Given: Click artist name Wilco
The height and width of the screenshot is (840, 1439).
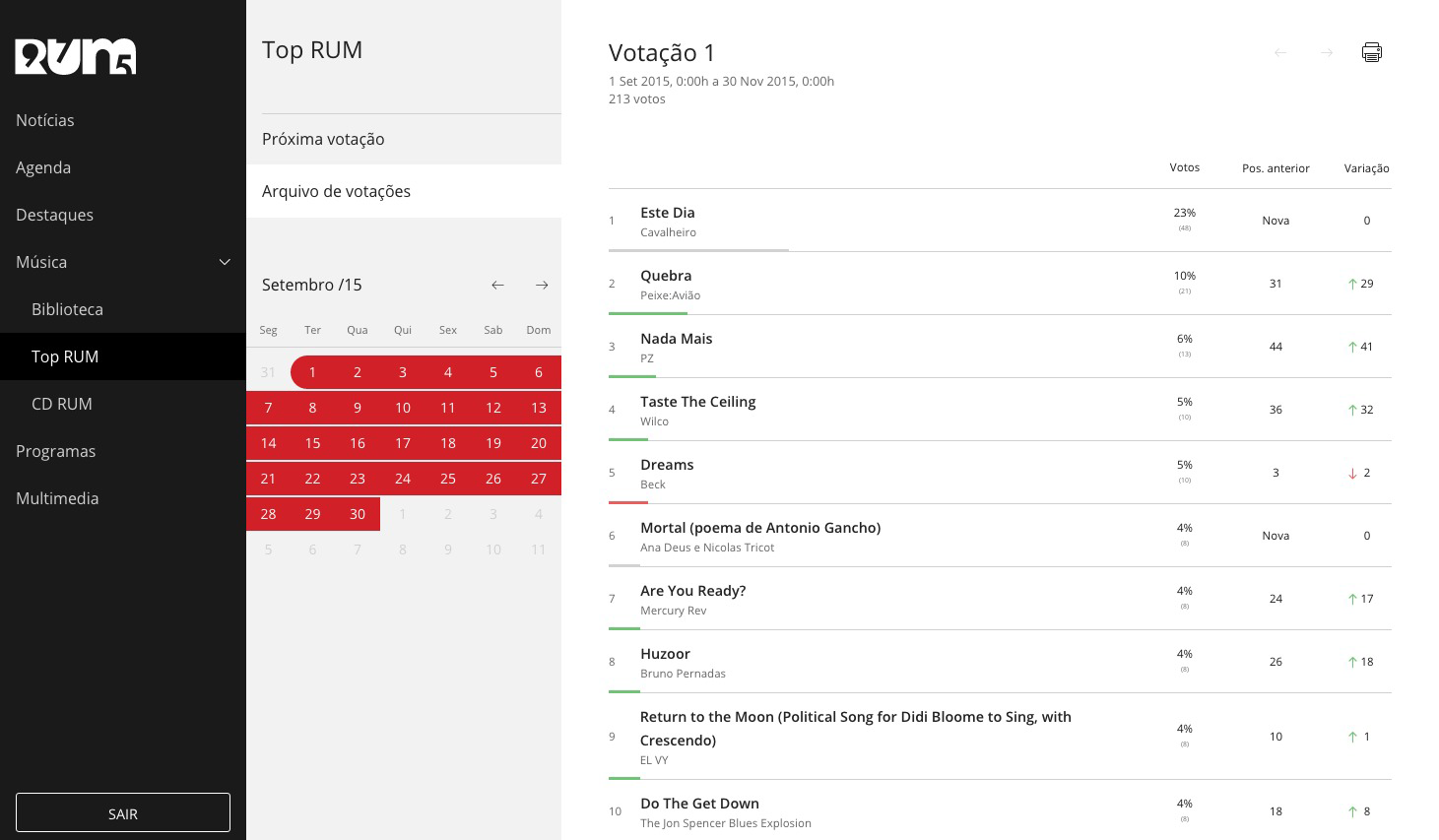Looking at the screenshot, I should tap(654, 421).
